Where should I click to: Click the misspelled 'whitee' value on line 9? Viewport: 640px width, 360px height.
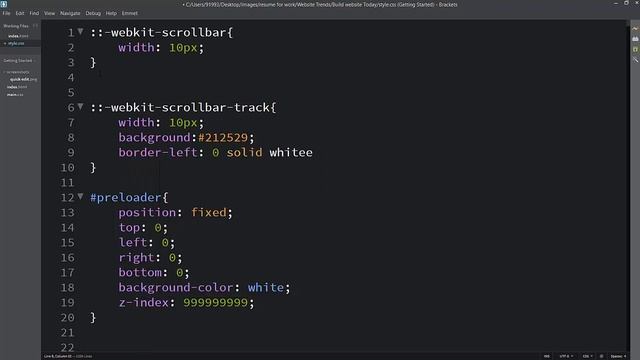(291, 153)
